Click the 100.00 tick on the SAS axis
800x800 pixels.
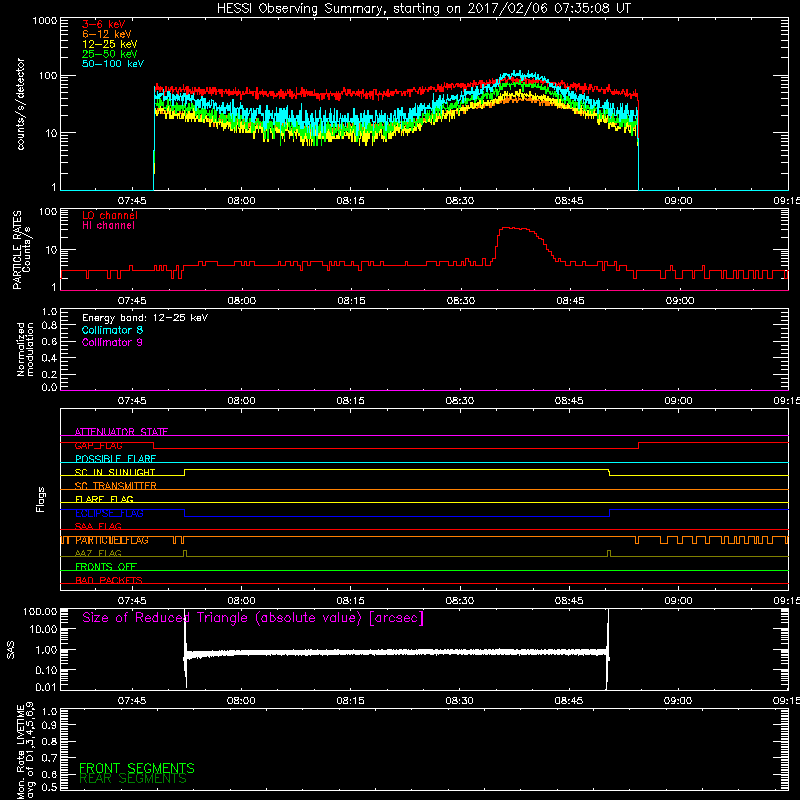coord(40,612)
